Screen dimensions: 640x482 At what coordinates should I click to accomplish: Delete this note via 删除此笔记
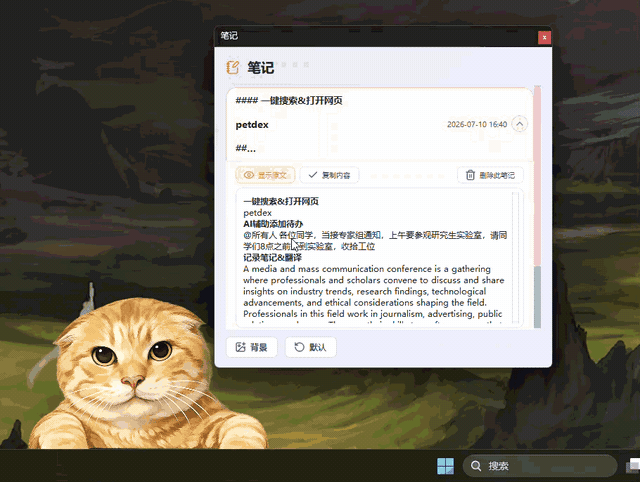point(490,175)
